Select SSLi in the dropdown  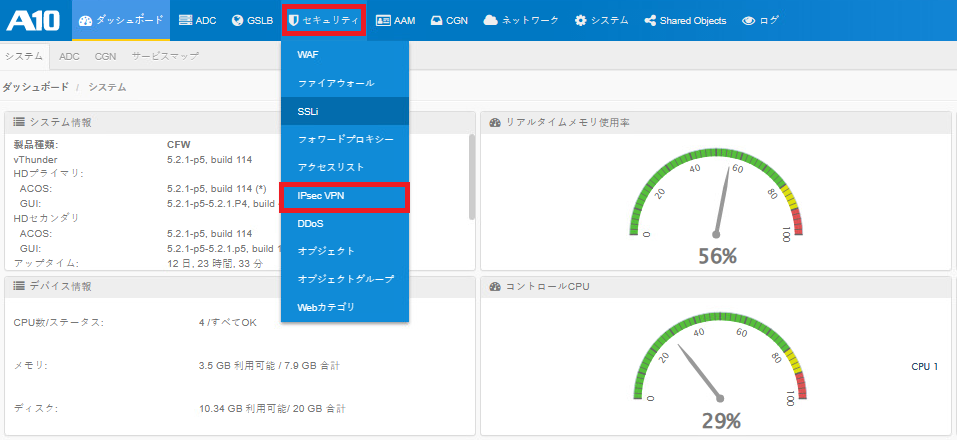click(345, 111)
